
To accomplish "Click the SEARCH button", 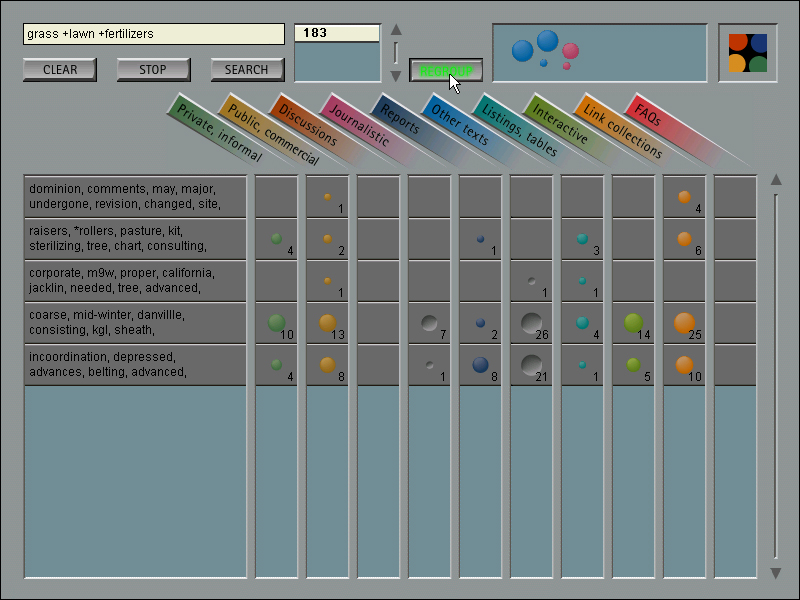I will pos(247,70).
